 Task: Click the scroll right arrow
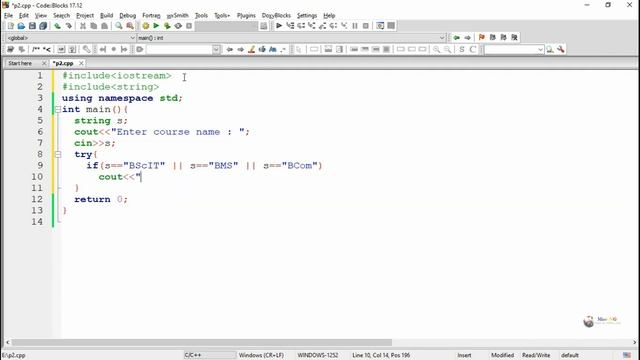635,342
